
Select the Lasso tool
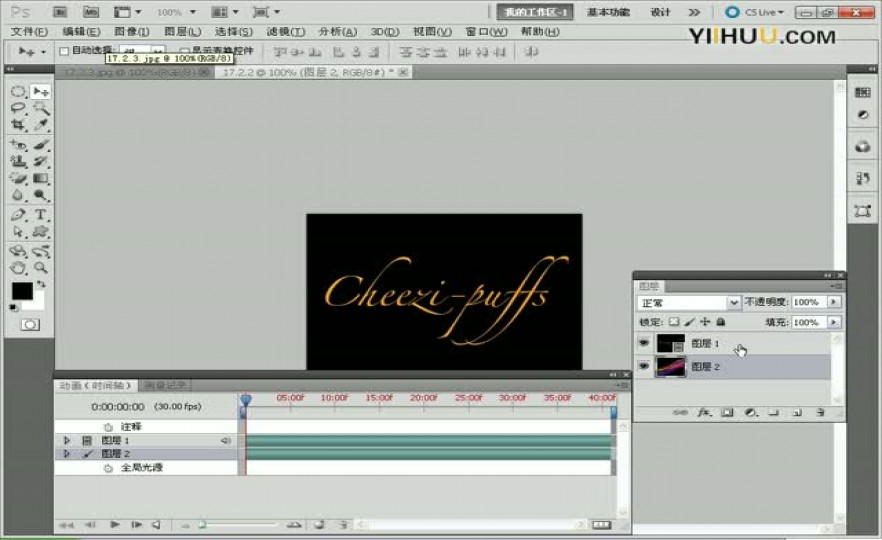[18, 108]
